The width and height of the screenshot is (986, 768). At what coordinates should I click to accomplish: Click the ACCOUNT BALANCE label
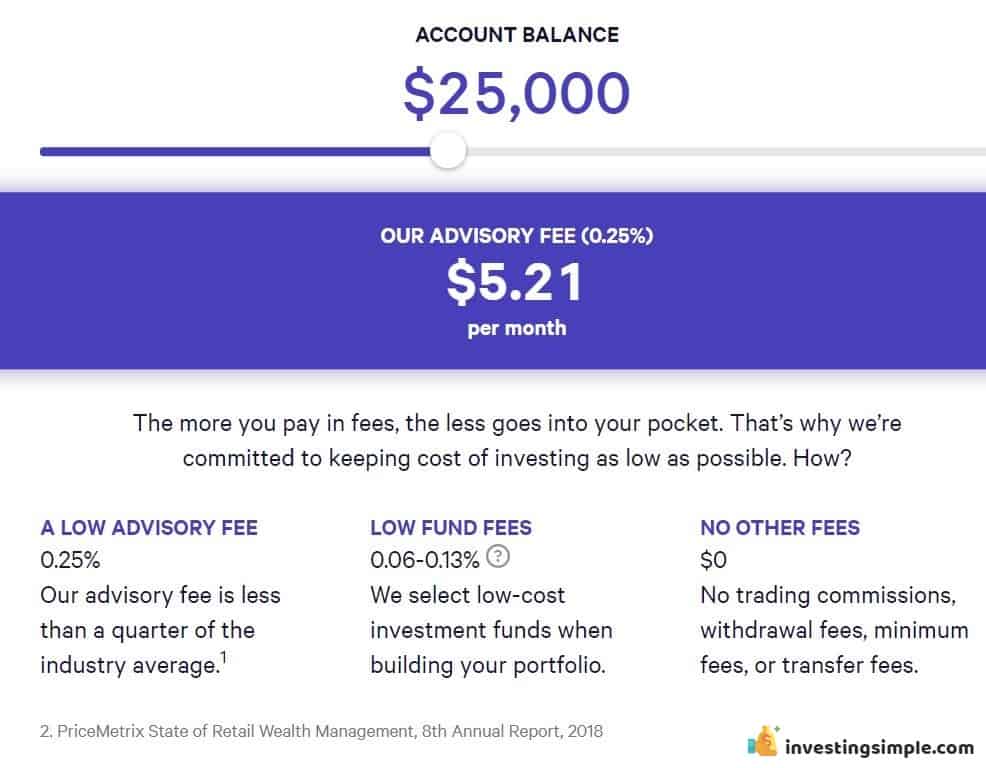[517, 35]
